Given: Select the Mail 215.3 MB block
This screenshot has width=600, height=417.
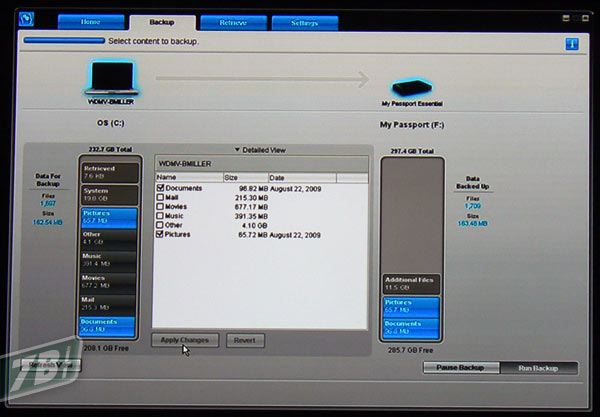Looking at the screenshot, I should coord(107,304).
